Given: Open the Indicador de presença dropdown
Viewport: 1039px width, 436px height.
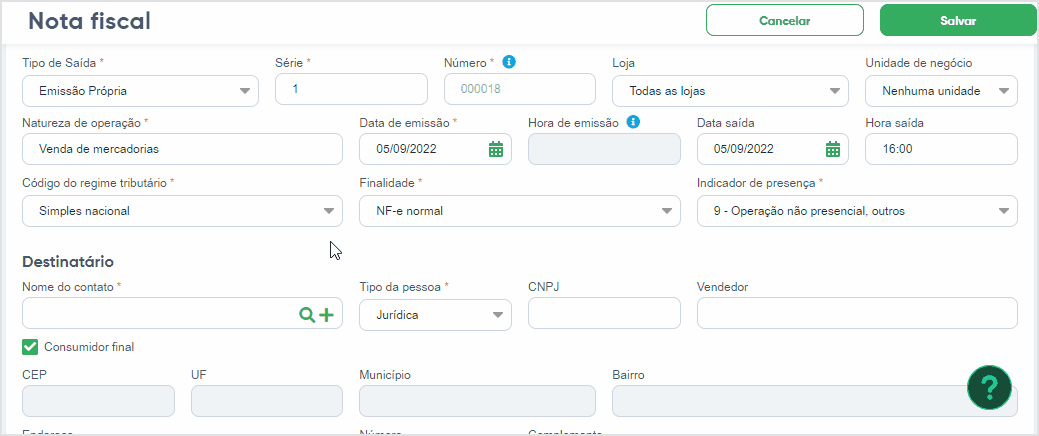Looking at the screenshot, I should [x=857, y=211].
